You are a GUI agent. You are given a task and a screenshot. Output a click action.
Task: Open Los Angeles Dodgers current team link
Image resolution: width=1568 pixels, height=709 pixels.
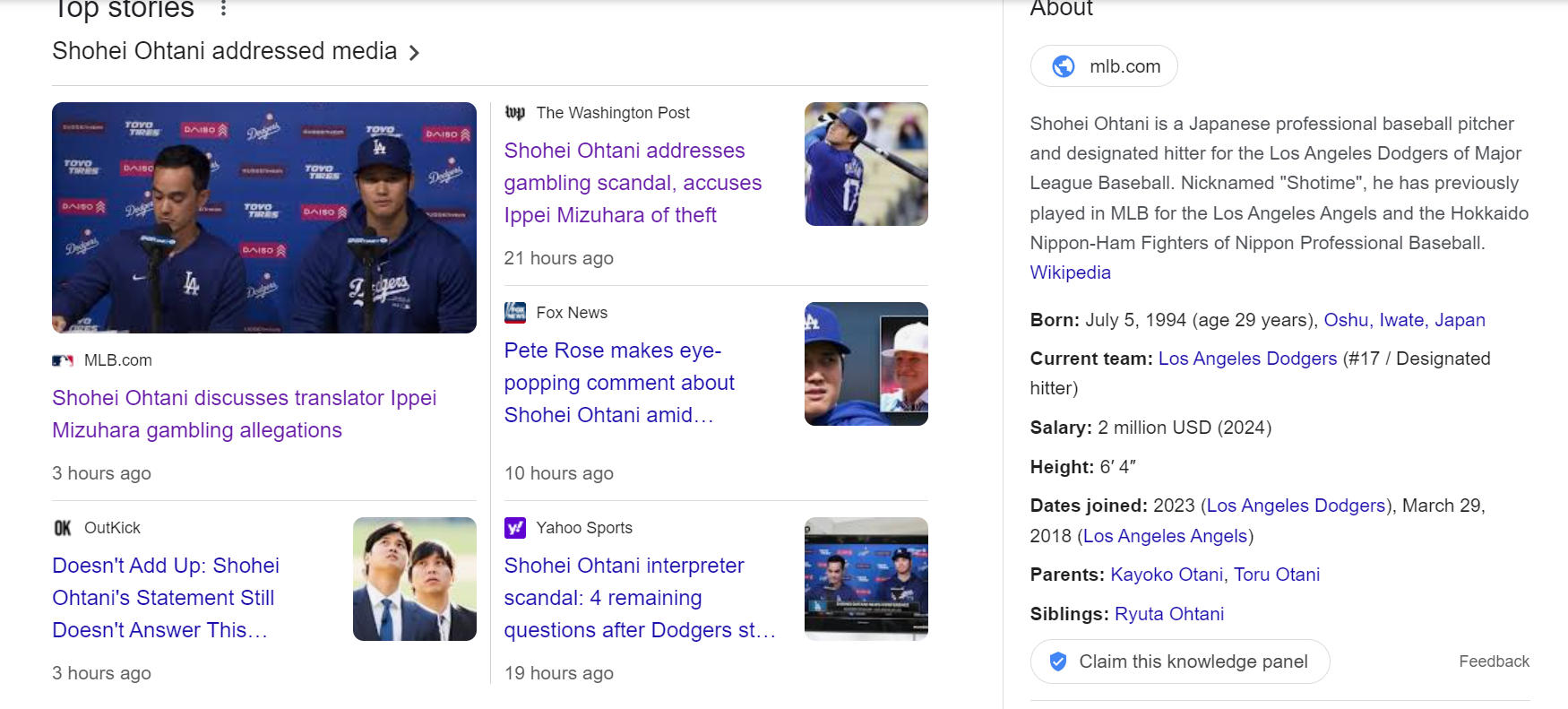click(x=1247, y=359)
